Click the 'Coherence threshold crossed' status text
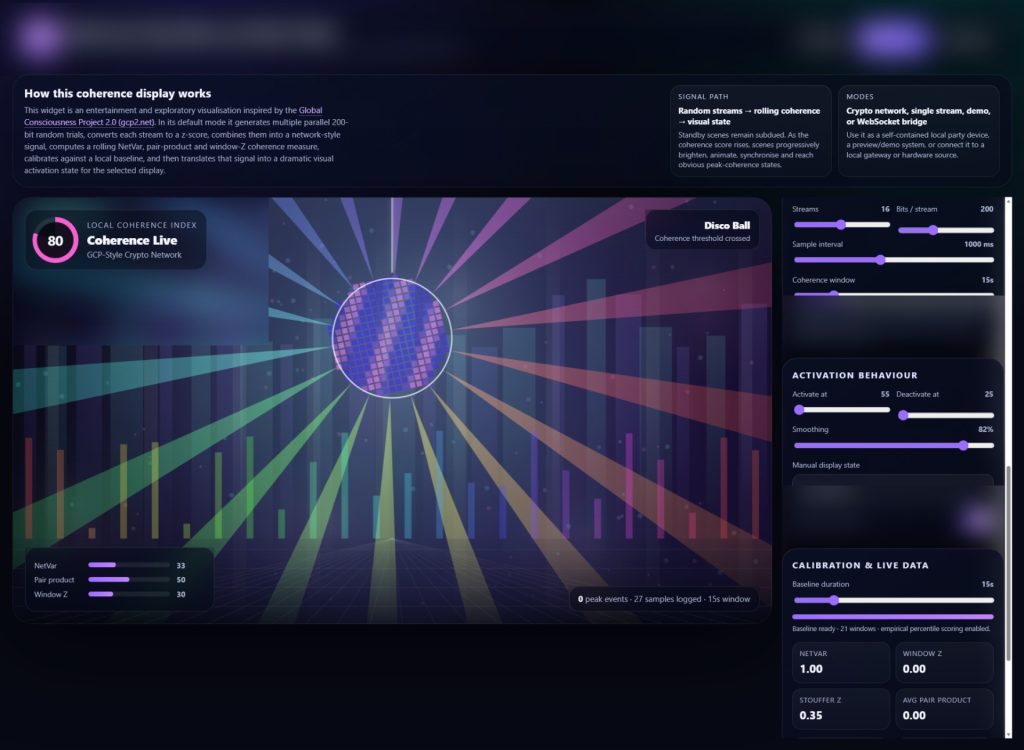 click(702, 238)
